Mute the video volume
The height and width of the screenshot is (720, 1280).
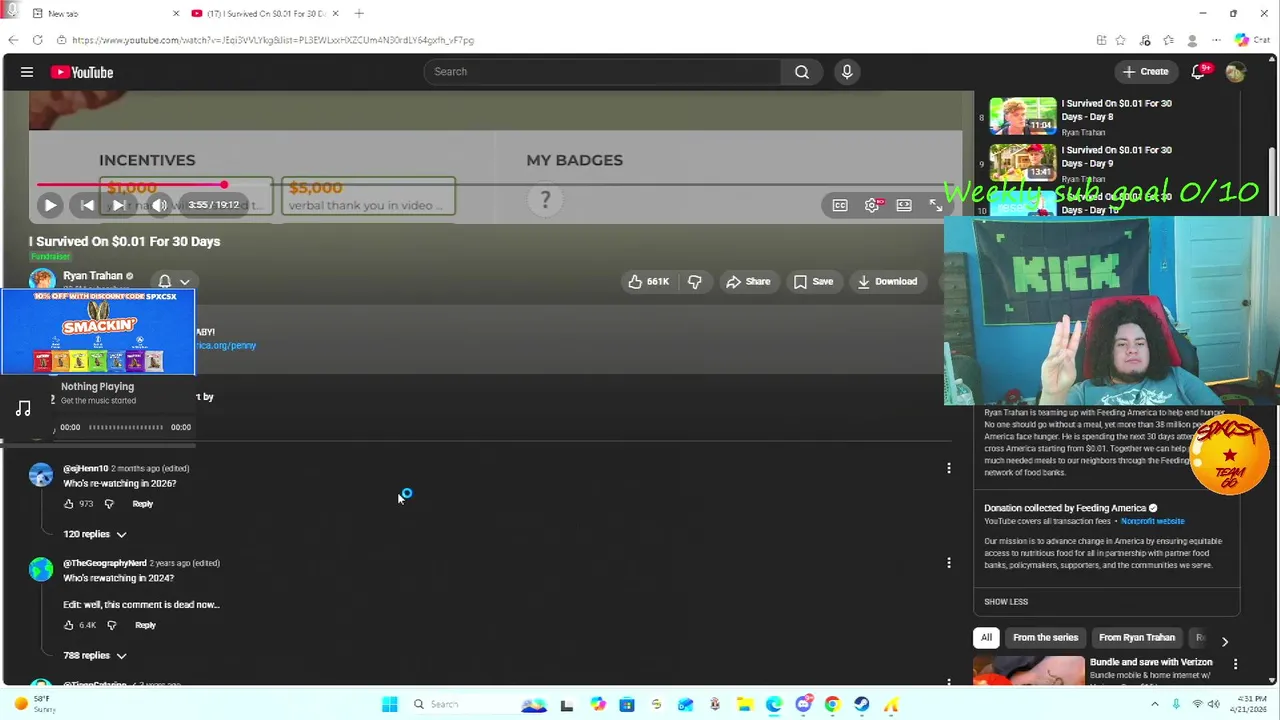(159, 205)
